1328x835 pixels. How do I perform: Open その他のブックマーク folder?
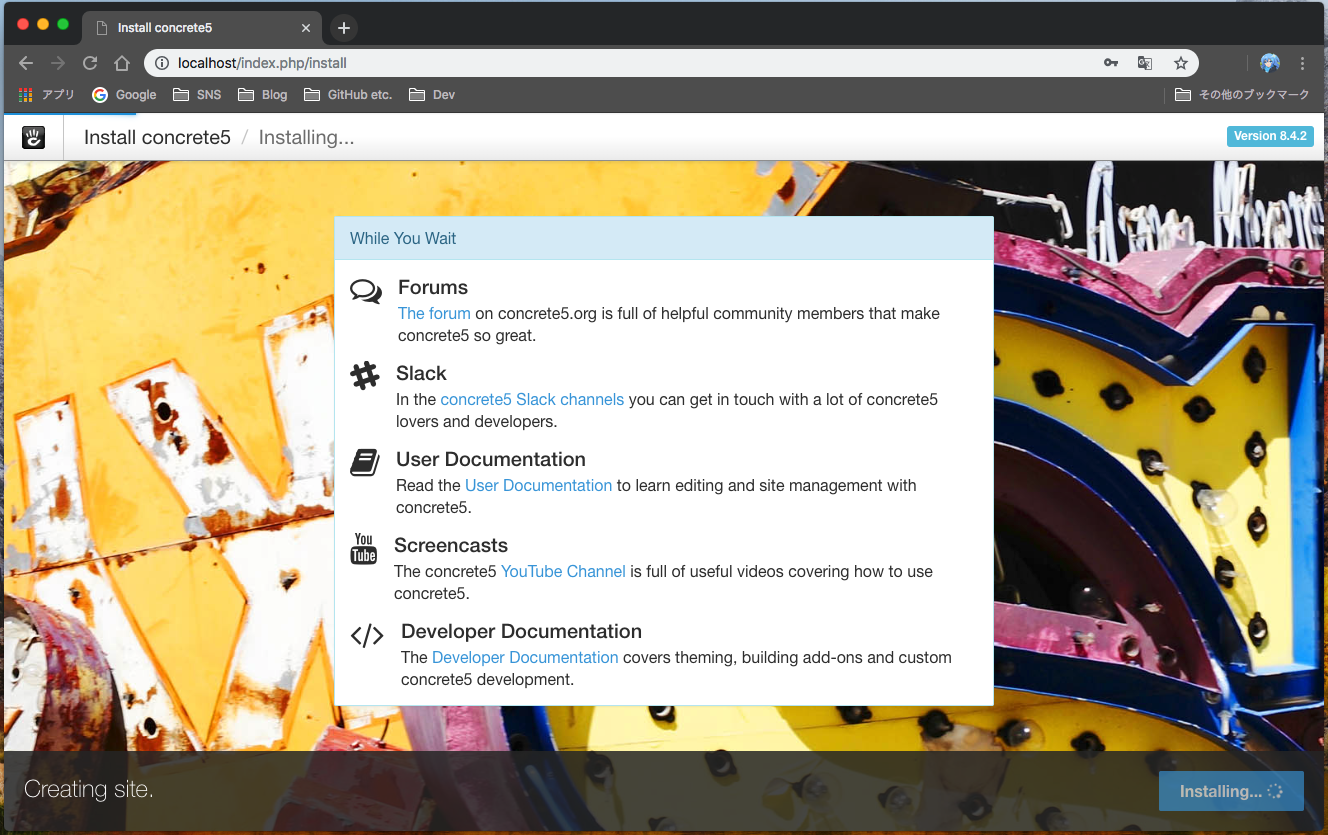point(1241,95)
